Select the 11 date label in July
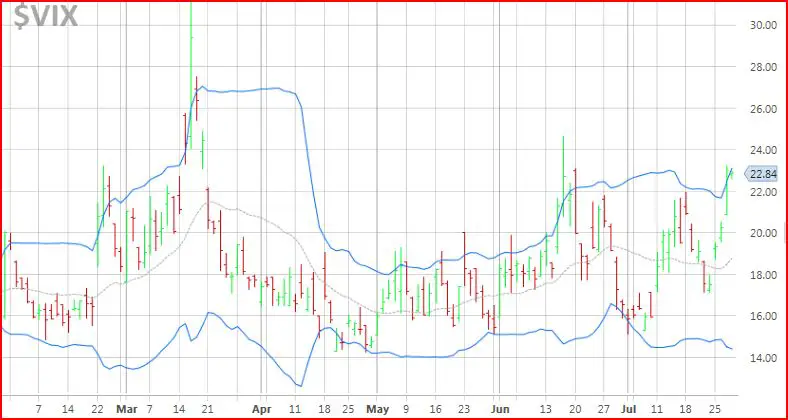This screenshot has width=788, height=420. [656, 409]
